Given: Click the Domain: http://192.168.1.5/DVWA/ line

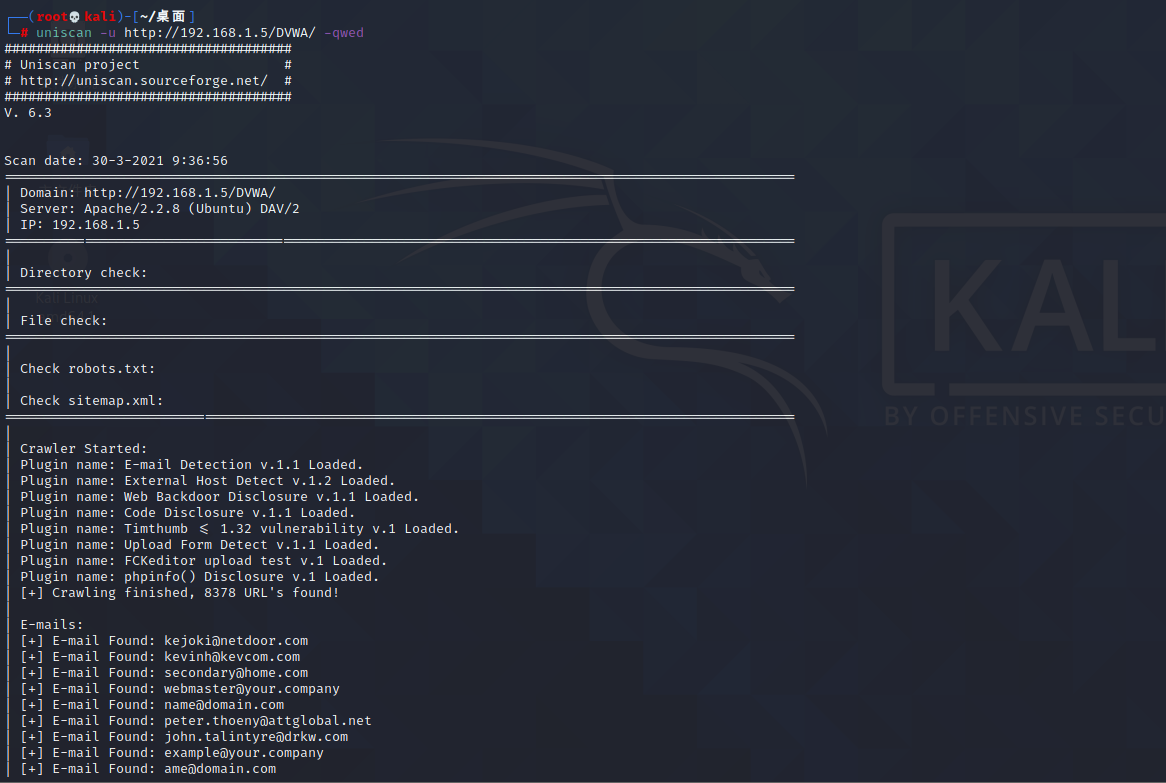Looking at the screenshot, I should point(148,193).
